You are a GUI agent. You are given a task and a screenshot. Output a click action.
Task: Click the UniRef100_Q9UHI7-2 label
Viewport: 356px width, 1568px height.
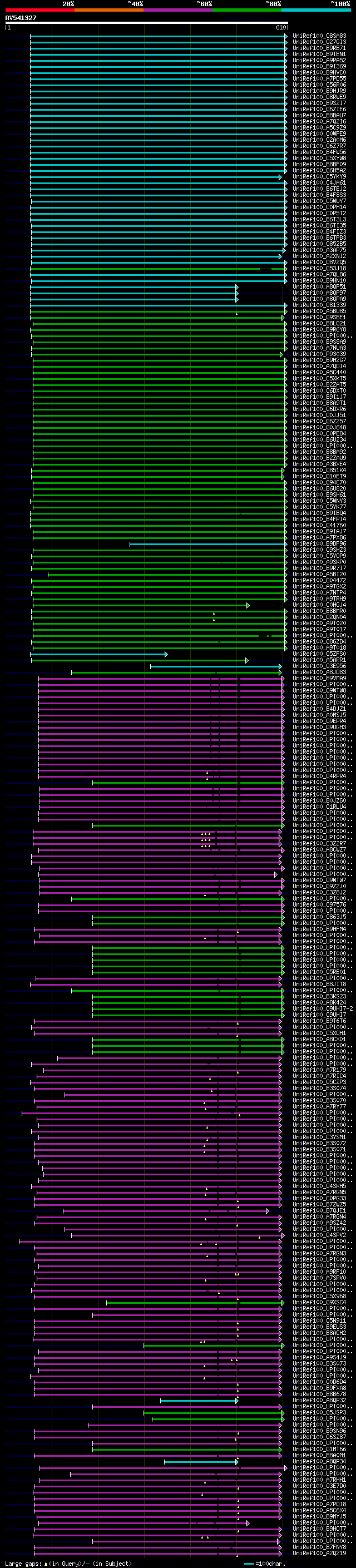323,1009
